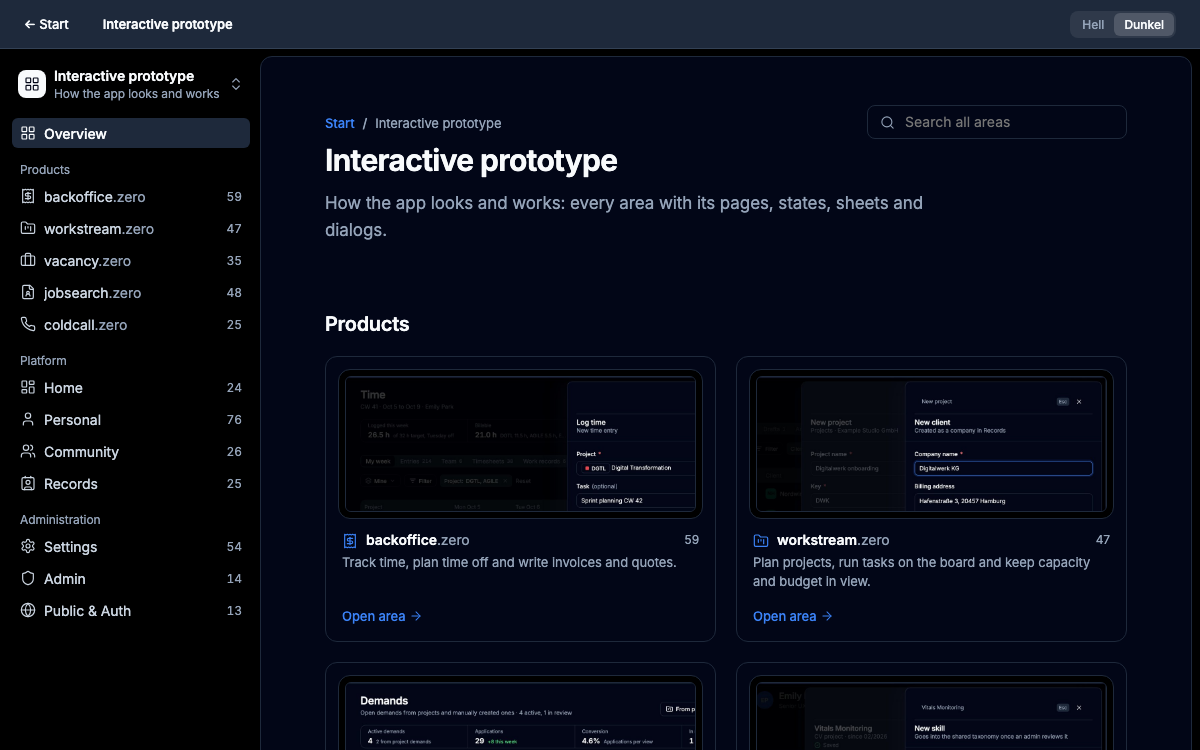Click the Start breadcrumb link
The width and height of the screenshot is (1200, 750).
tap(340, 123)
